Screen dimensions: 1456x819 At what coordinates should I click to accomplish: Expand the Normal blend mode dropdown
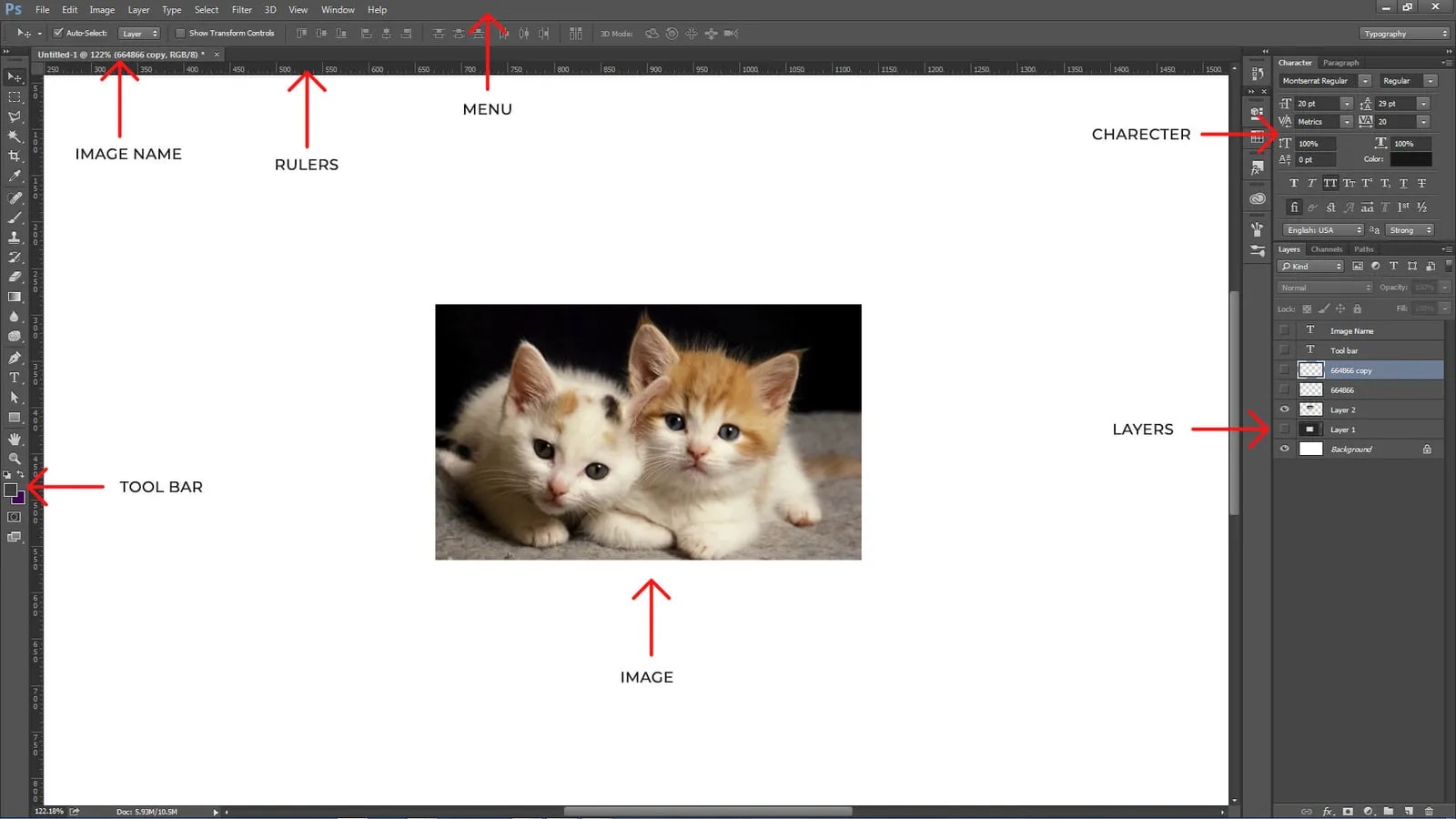pyautogui.click(x=1325, y=288)
